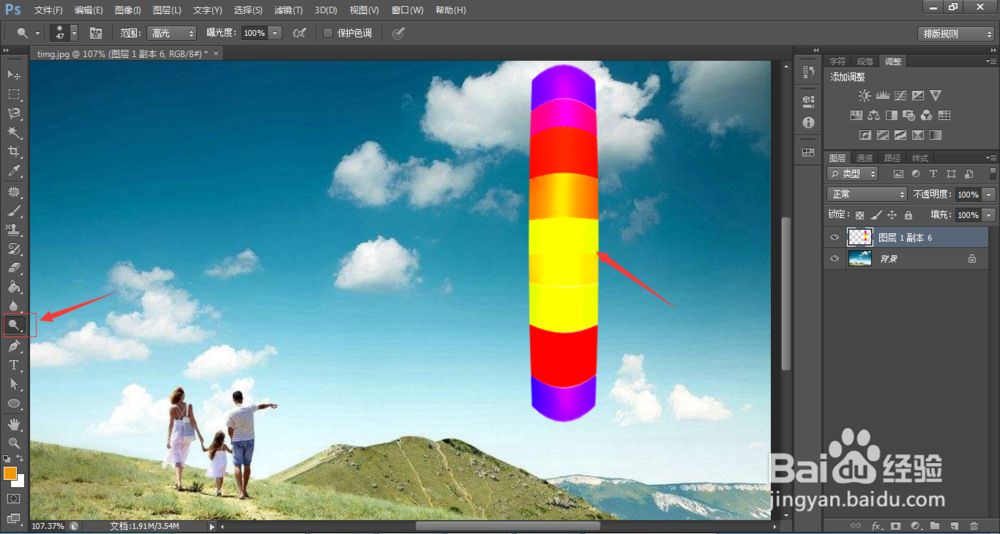Toggle lock all padlock icon
This screenshot has height=534, width=1000.
(x=908, y=215)
